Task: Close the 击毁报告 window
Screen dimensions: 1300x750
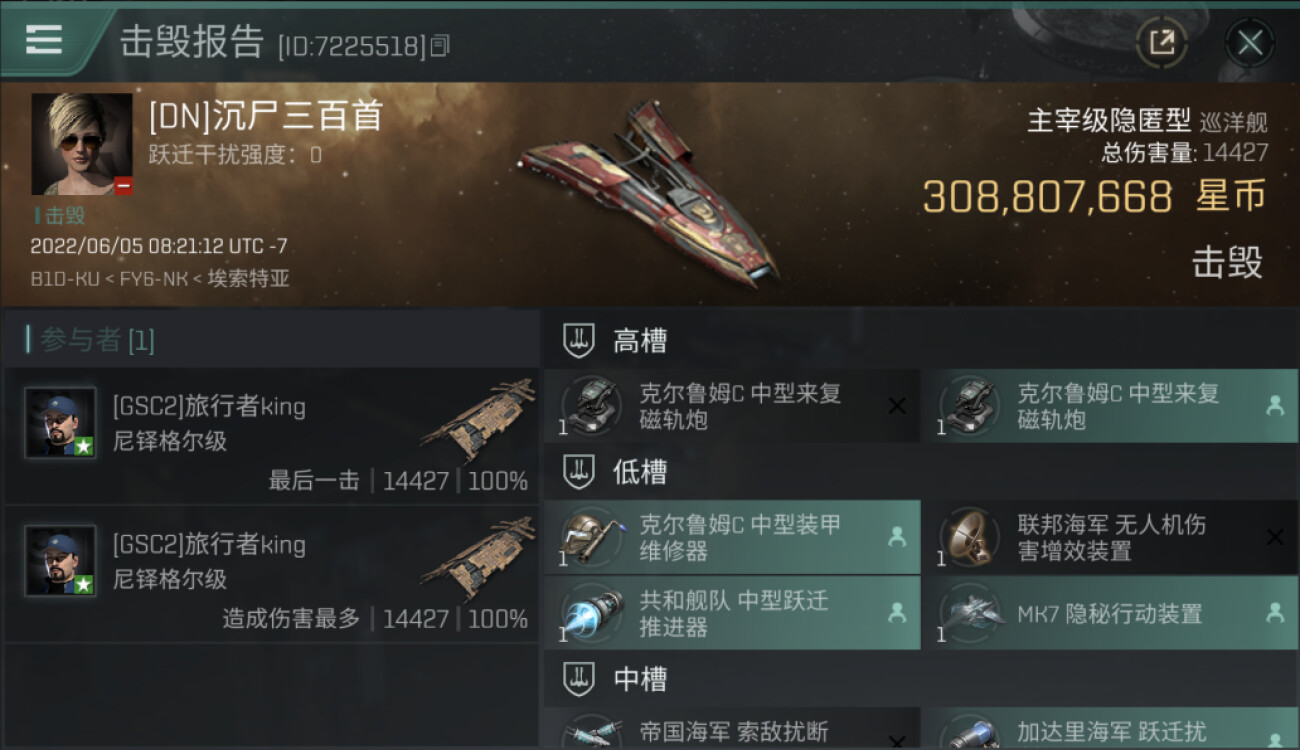Action: tap(1249, 42)
